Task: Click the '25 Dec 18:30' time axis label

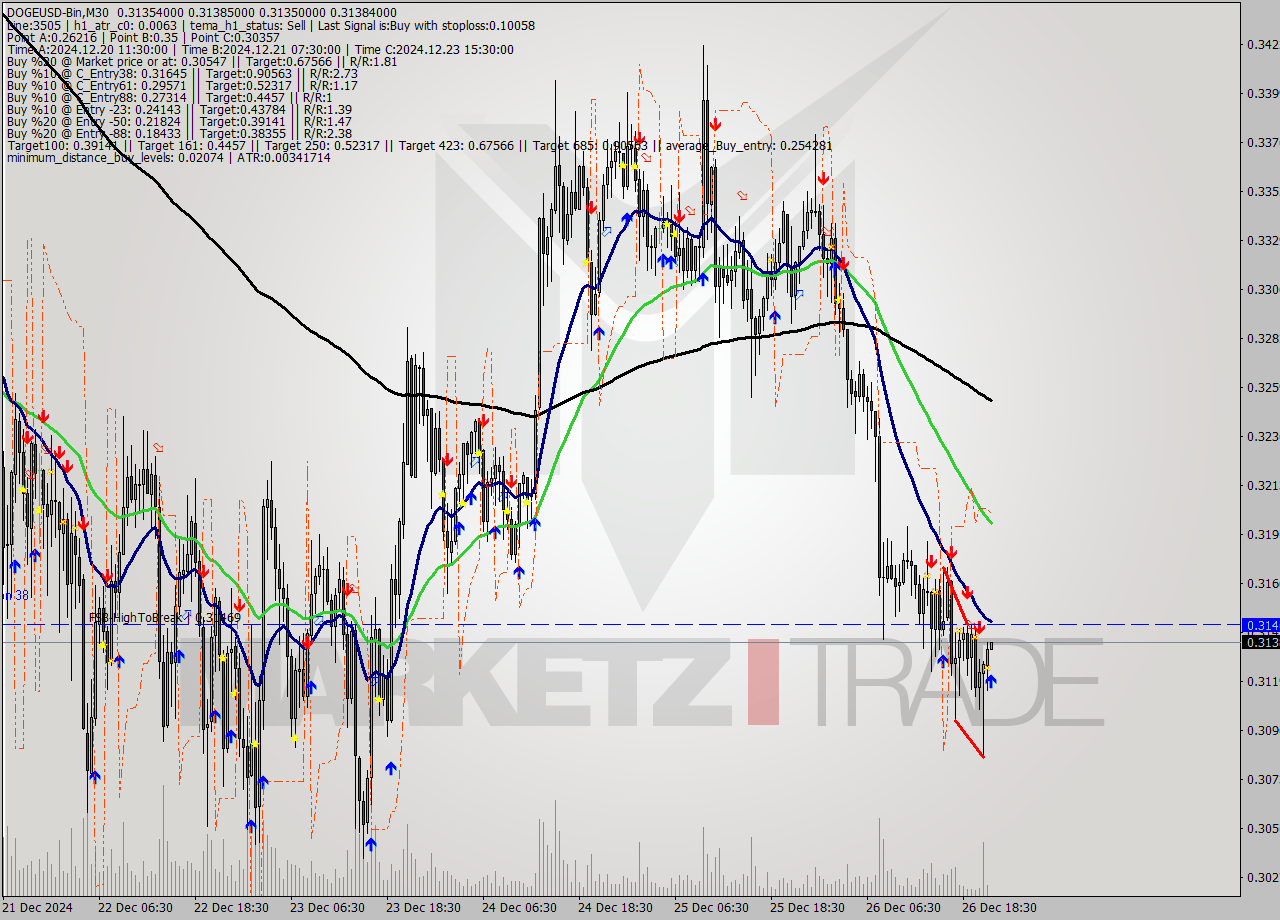Action: pos(808,908)
